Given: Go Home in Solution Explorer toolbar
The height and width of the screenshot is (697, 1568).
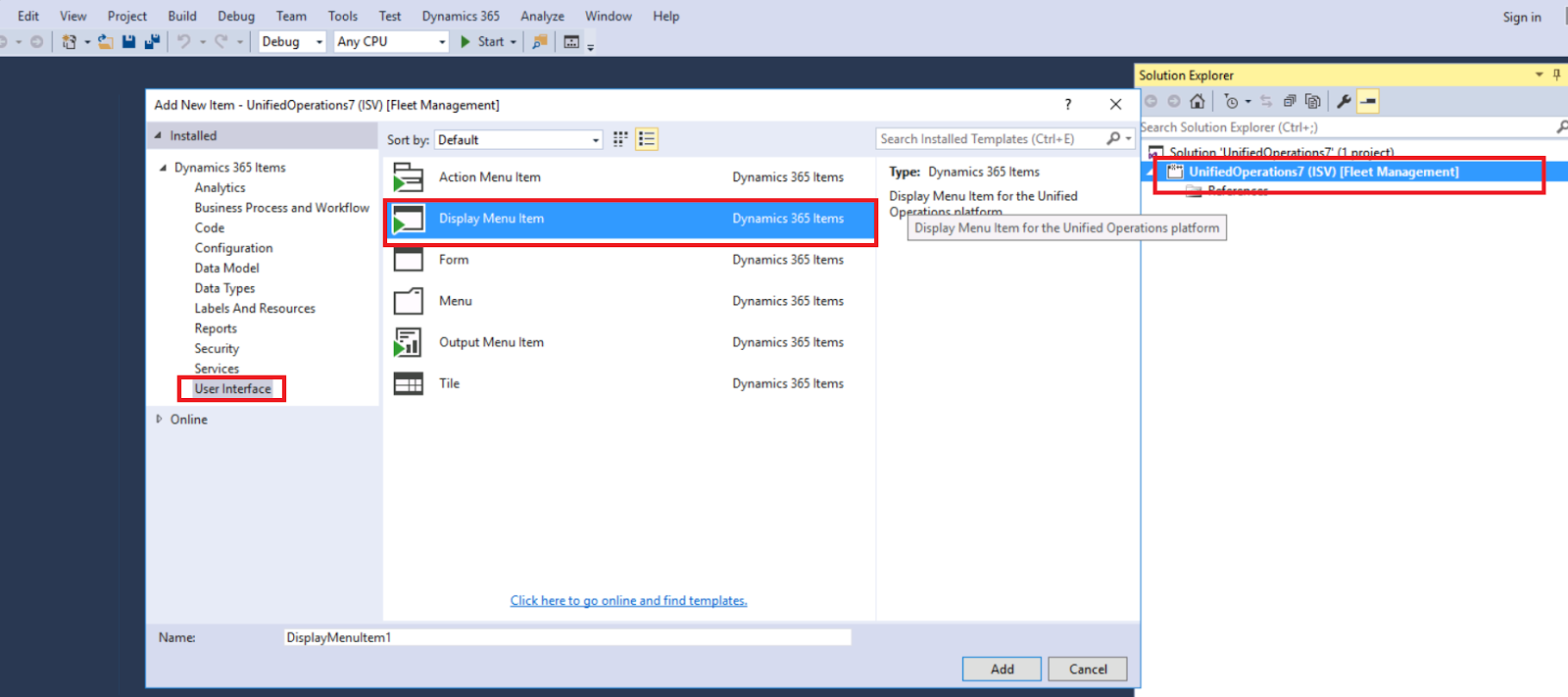Looking at the screenshot, I should (1198, 101).
